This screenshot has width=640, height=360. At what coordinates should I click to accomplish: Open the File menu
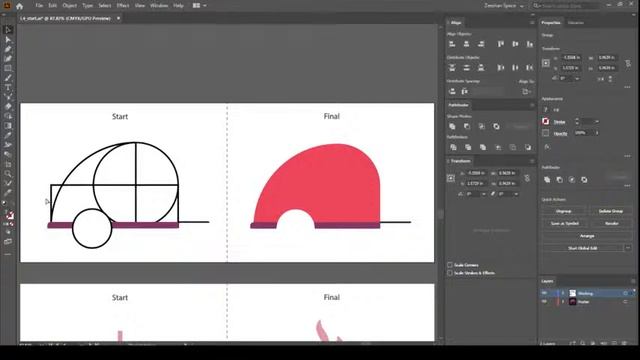39,6
